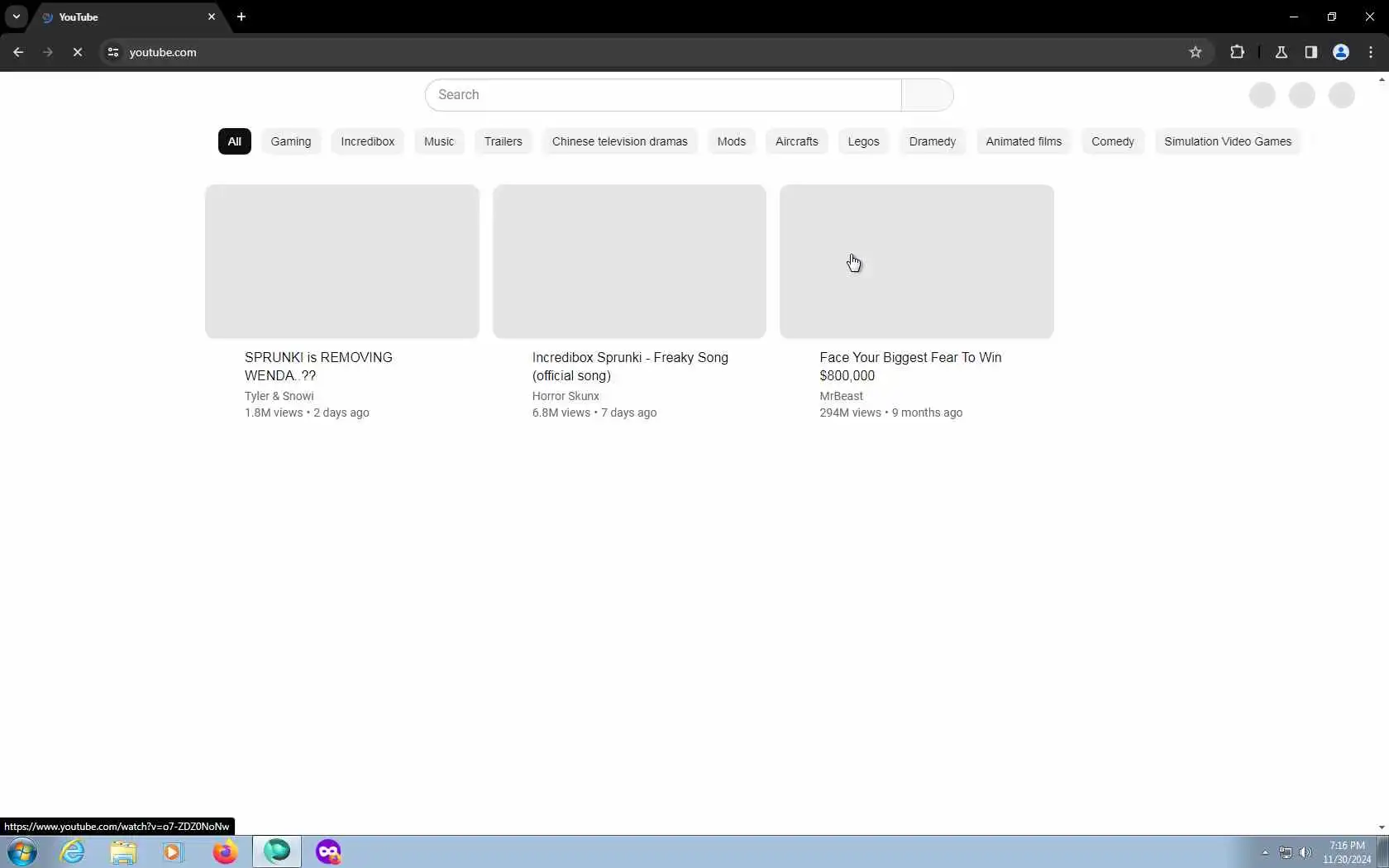The image size is (1389, 868).
Task: Open Windows Media Player from the taskbar
Action: [x=173, y=851]
